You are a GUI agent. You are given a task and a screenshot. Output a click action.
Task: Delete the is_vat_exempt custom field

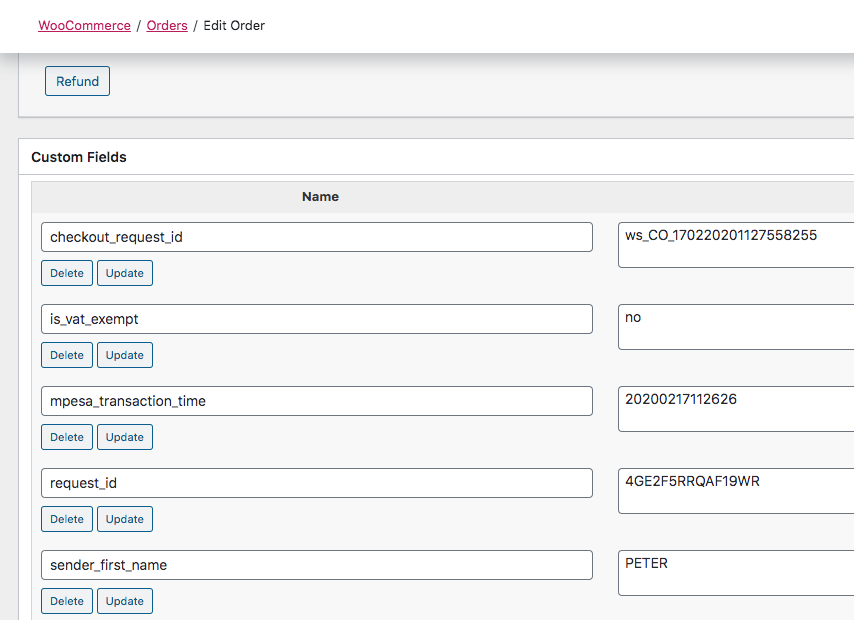coord(67,355)
